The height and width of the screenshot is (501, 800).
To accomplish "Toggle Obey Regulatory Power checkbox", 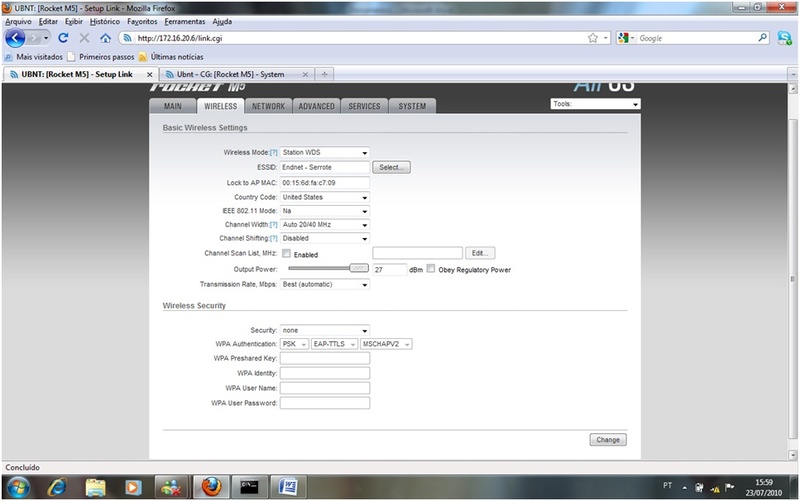I will click(431, 268).
